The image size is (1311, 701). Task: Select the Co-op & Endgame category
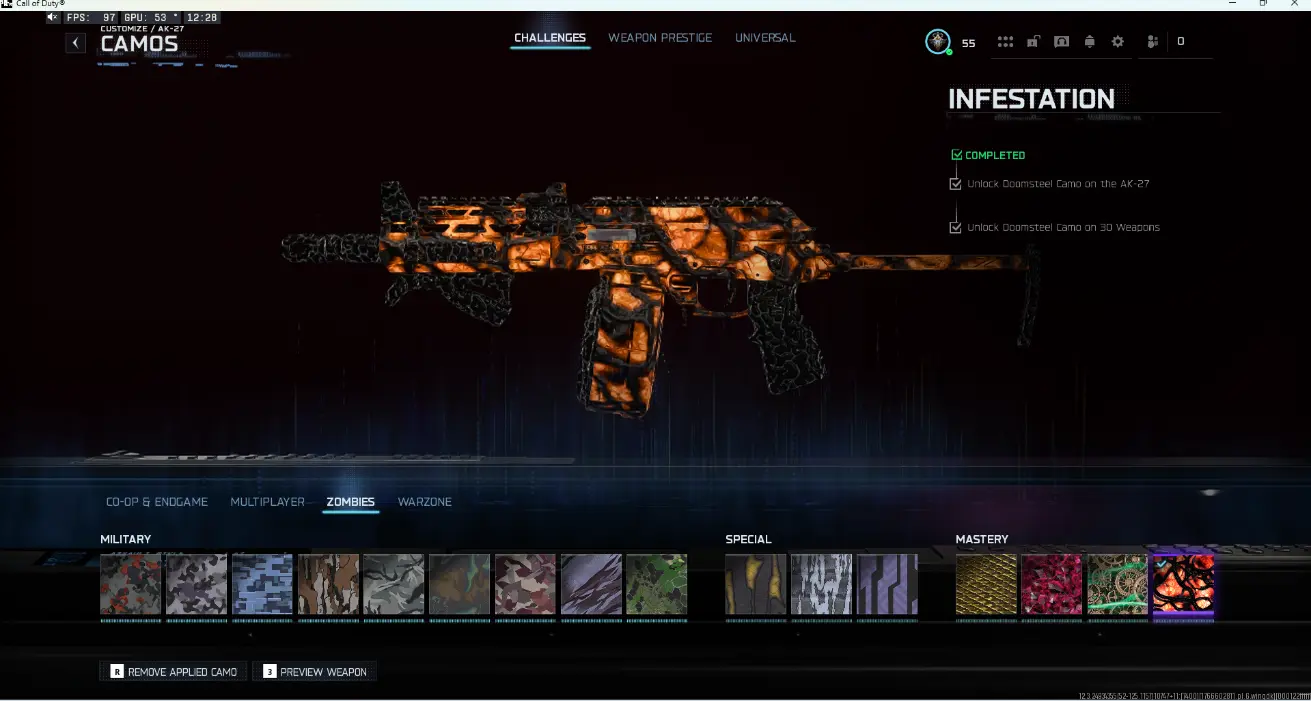(x=157, y=502)
